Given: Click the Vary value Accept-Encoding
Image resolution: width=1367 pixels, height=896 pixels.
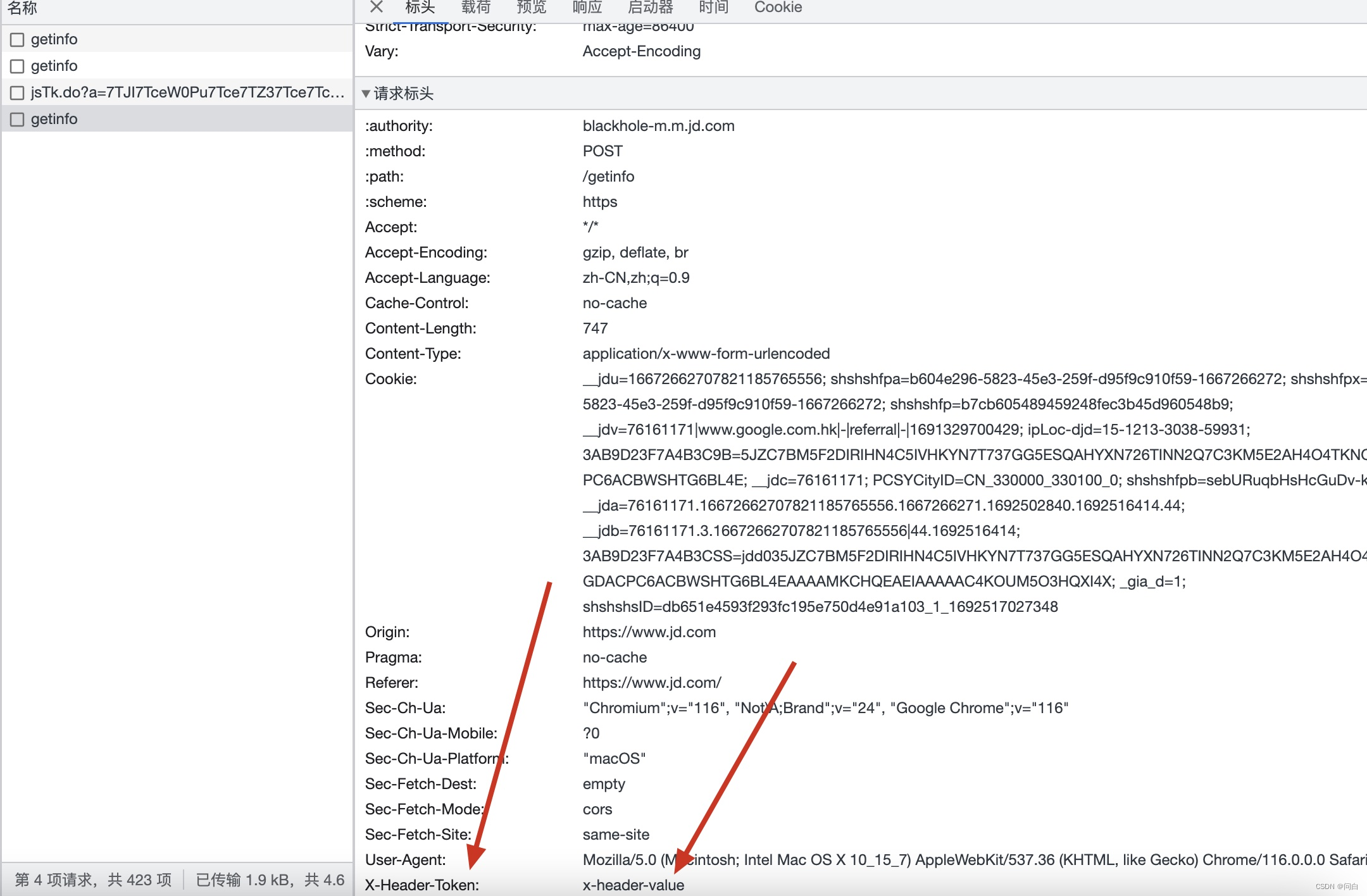Looking at the screenshot, I should tap(642, 51).
